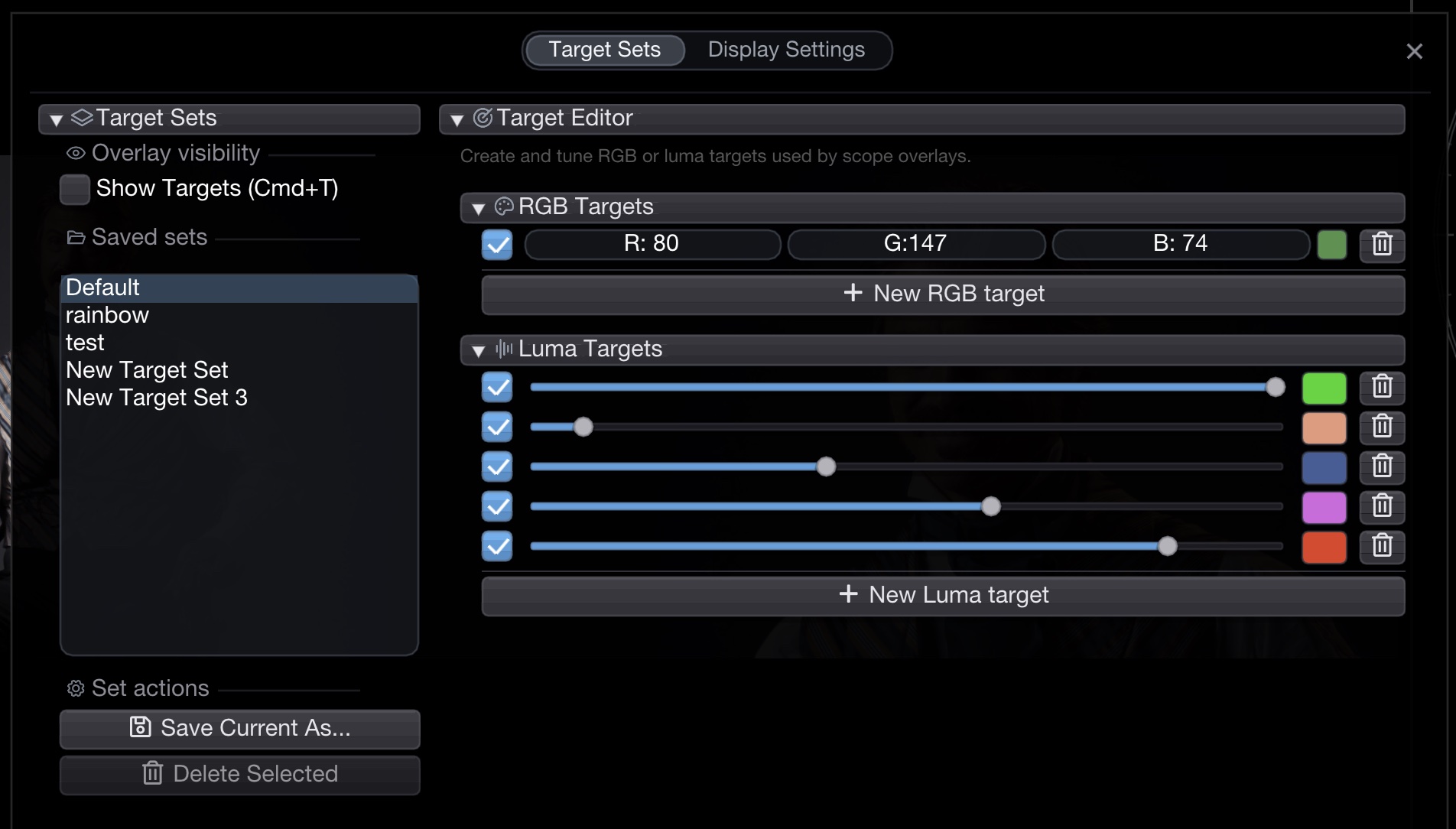This screenshot has height=829, width=1456.
Task: Select the rainbow saved set
Action: (x=107, y=315)
